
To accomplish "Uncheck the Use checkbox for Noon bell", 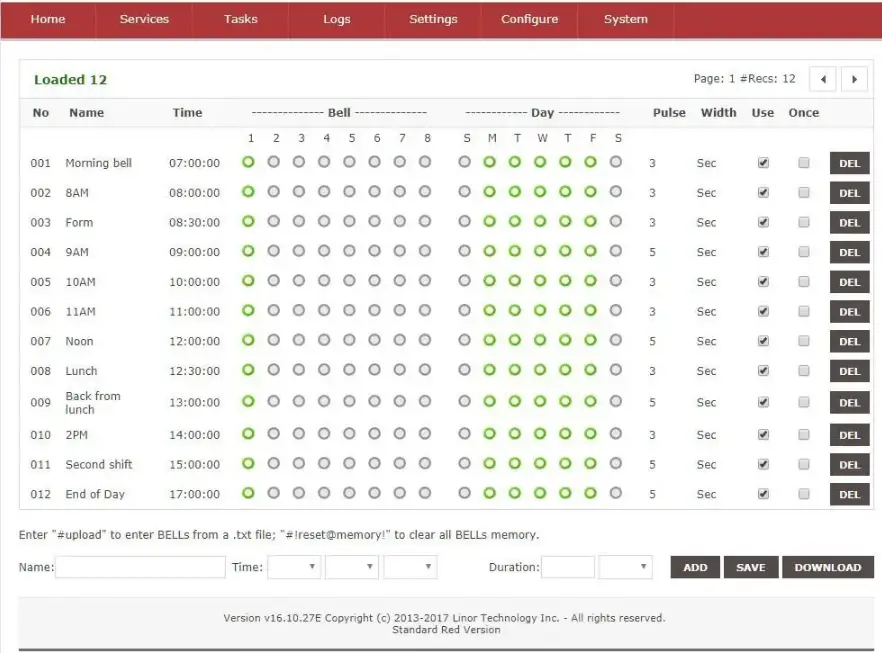I will tap(763, 341).
